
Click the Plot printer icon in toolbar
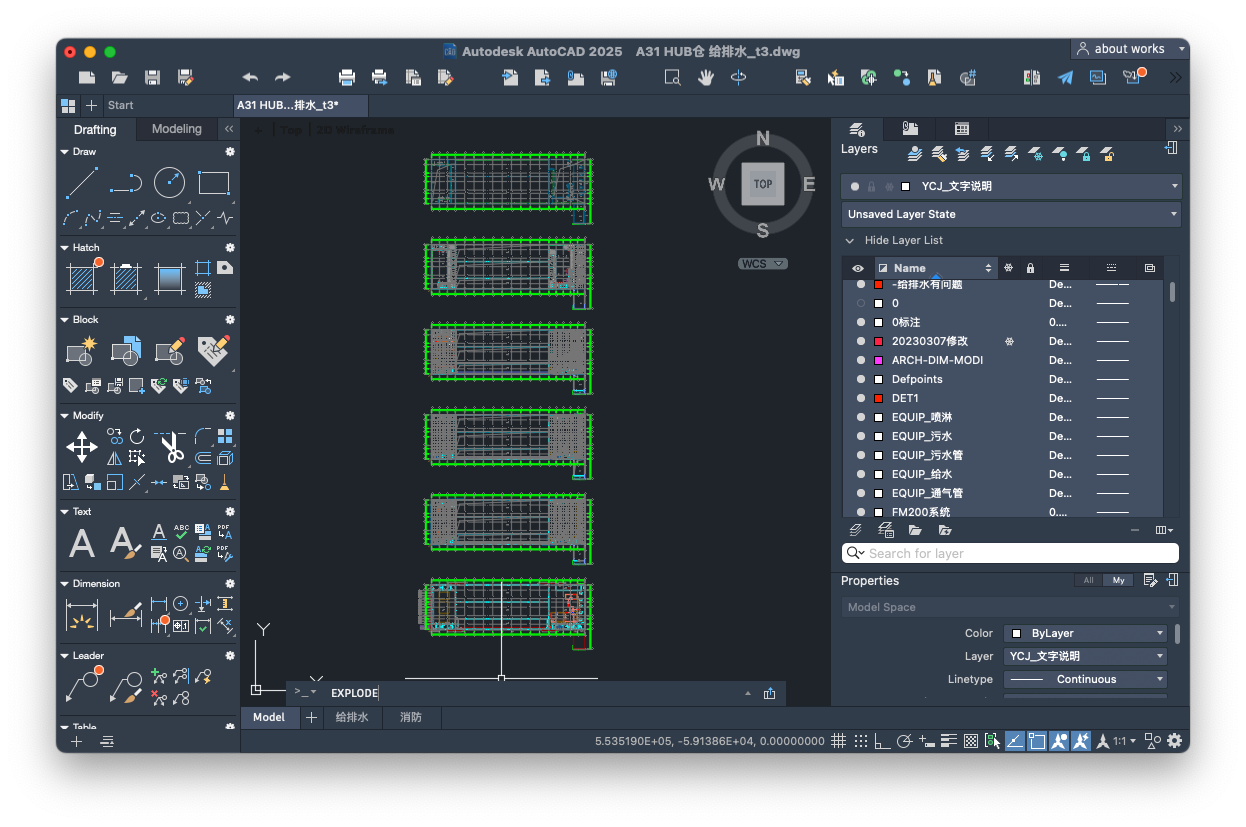347,77
